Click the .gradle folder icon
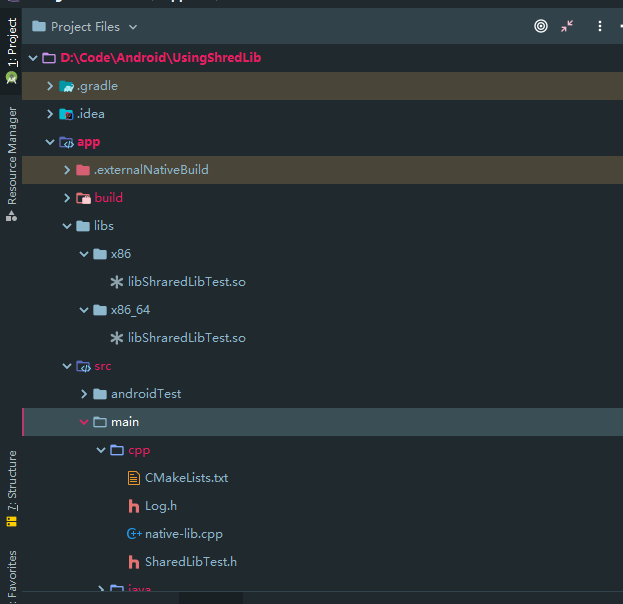 pyautogui.click(x=66, y=86)
